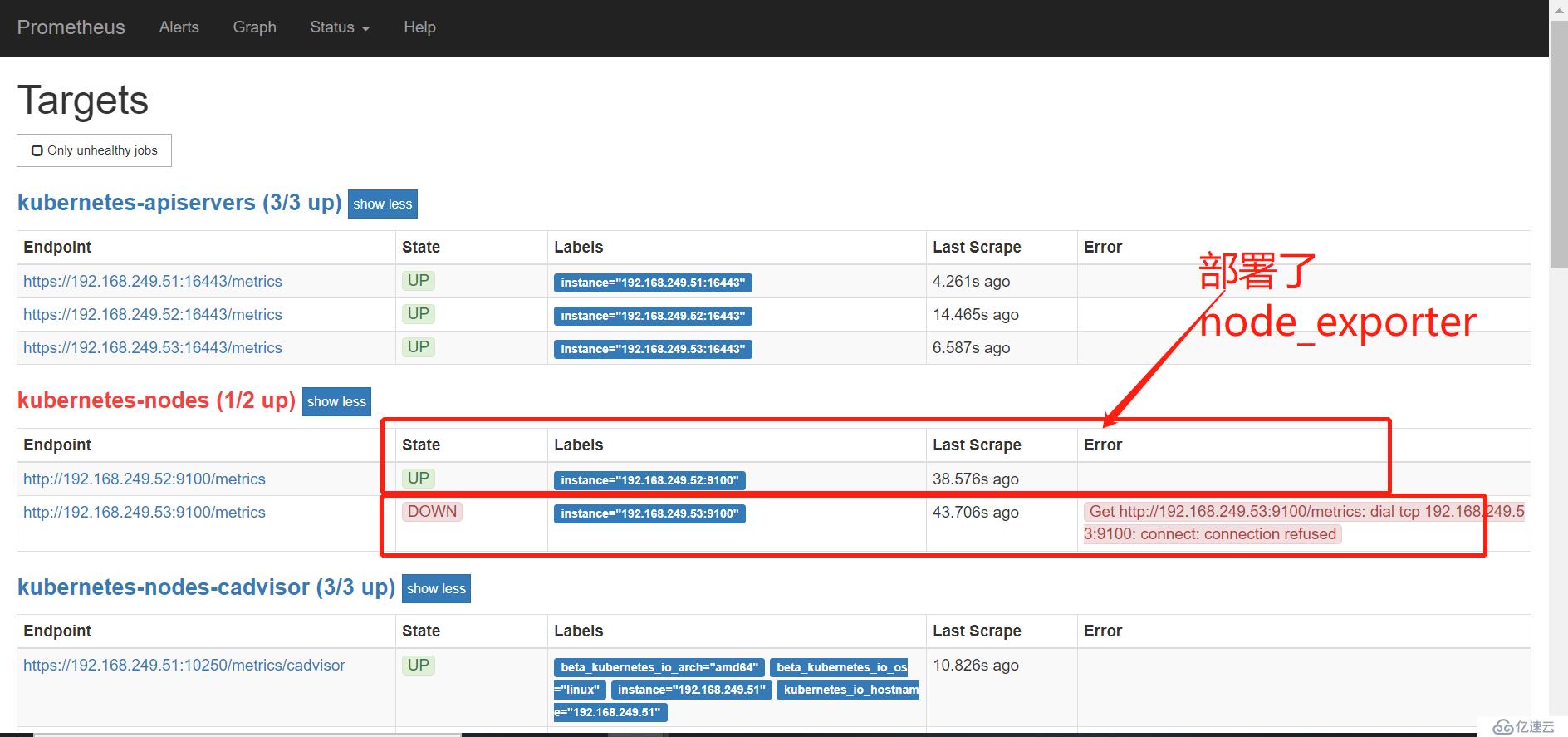Select the connection refused error message
The image size is (1568, 737).
pos(1304,523)
